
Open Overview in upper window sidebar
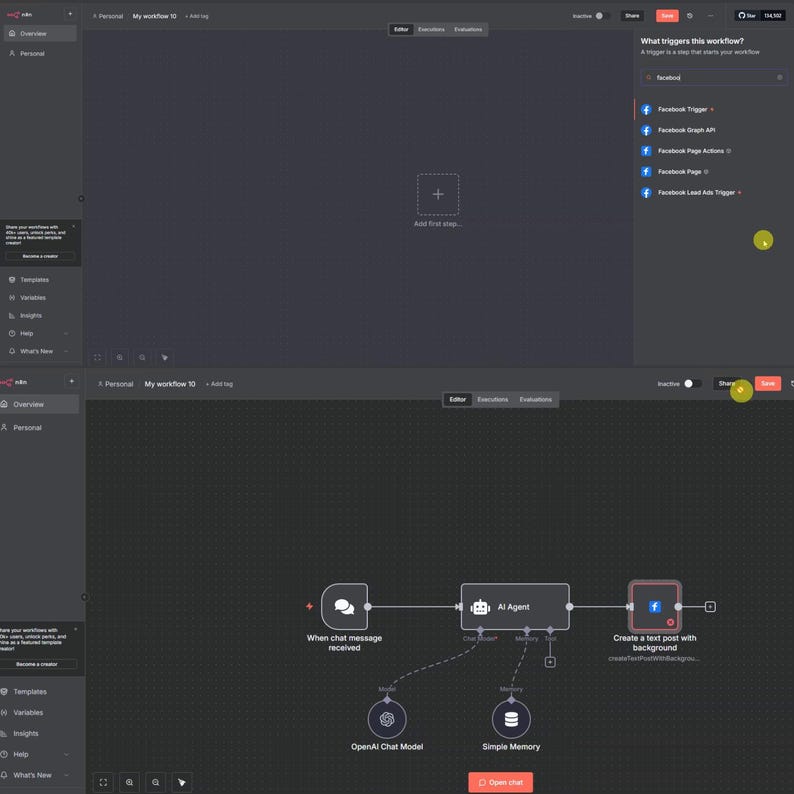40,33
